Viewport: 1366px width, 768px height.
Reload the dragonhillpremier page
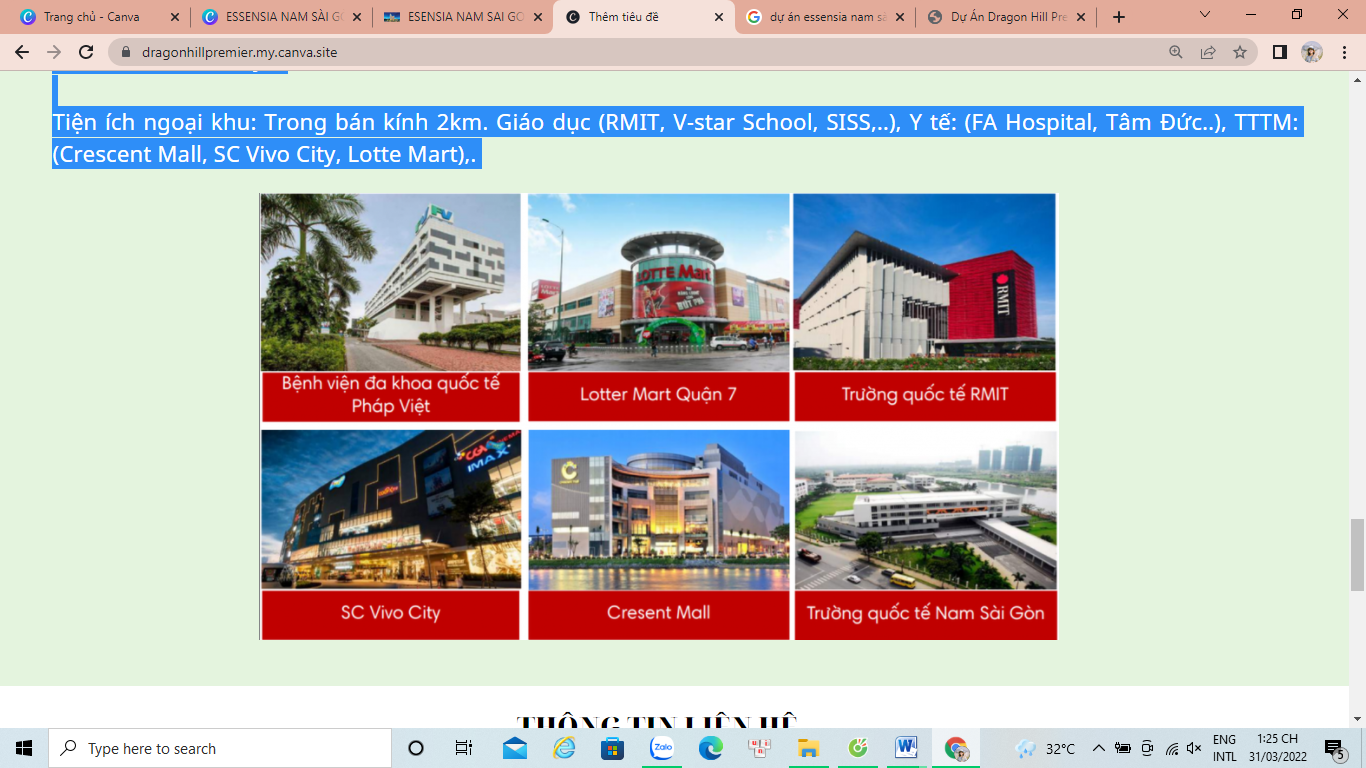(x=86, y=52)
